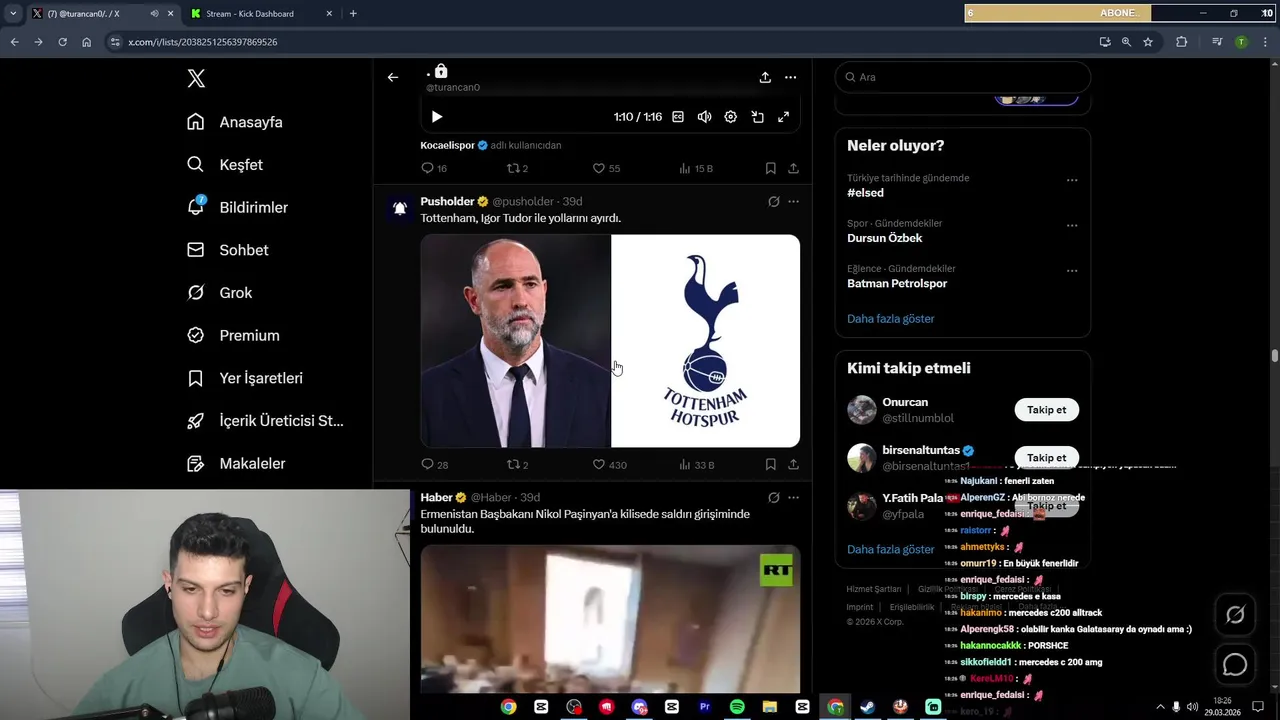Open Grok from the sidebar
The height and width of the screenshot is (720, 1280).
[x=219, y=293]
